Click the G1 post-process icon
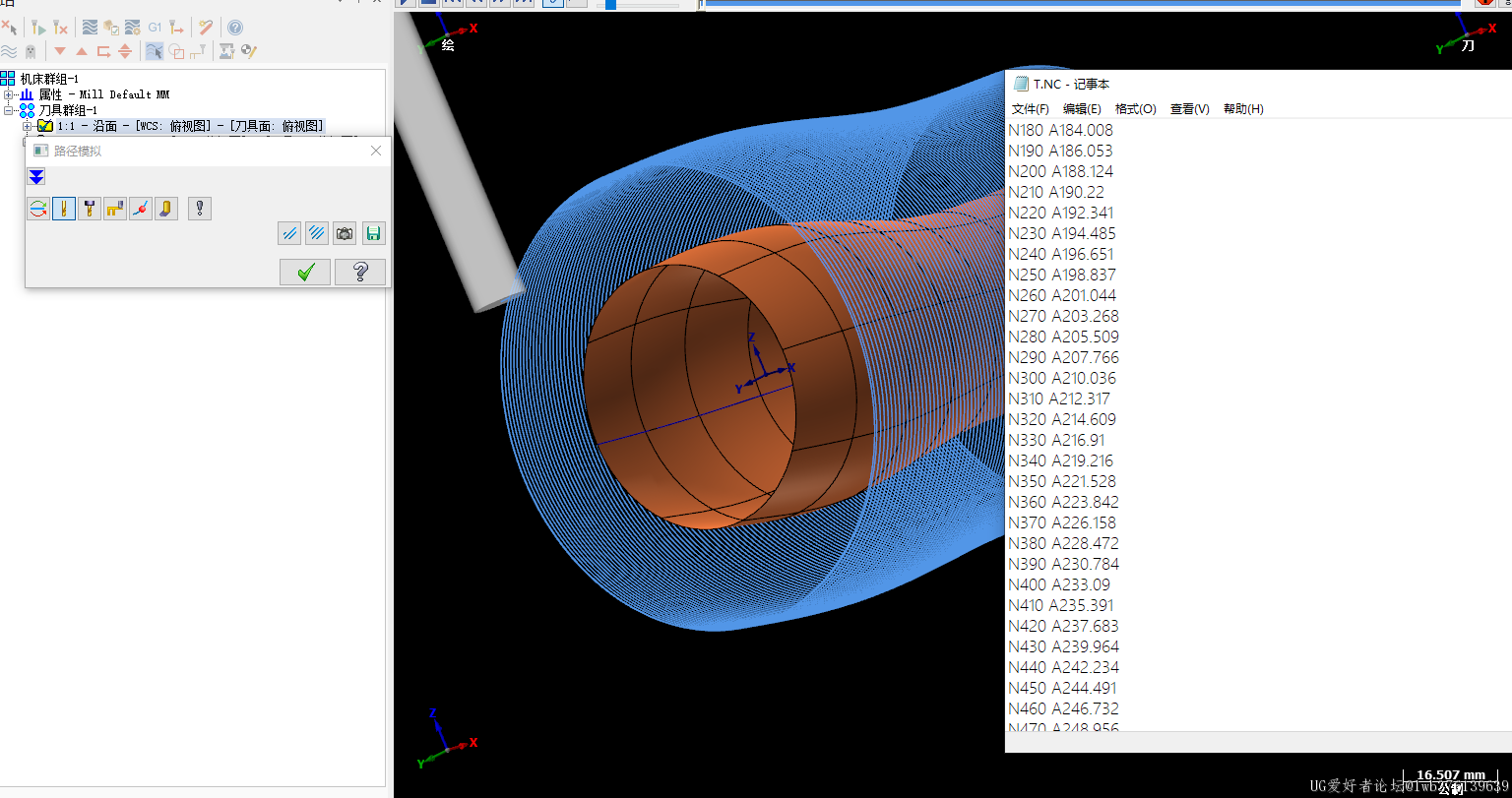The width and height of the screenshot is (1512, 798). pyautogui.click(x=155, y=27)
